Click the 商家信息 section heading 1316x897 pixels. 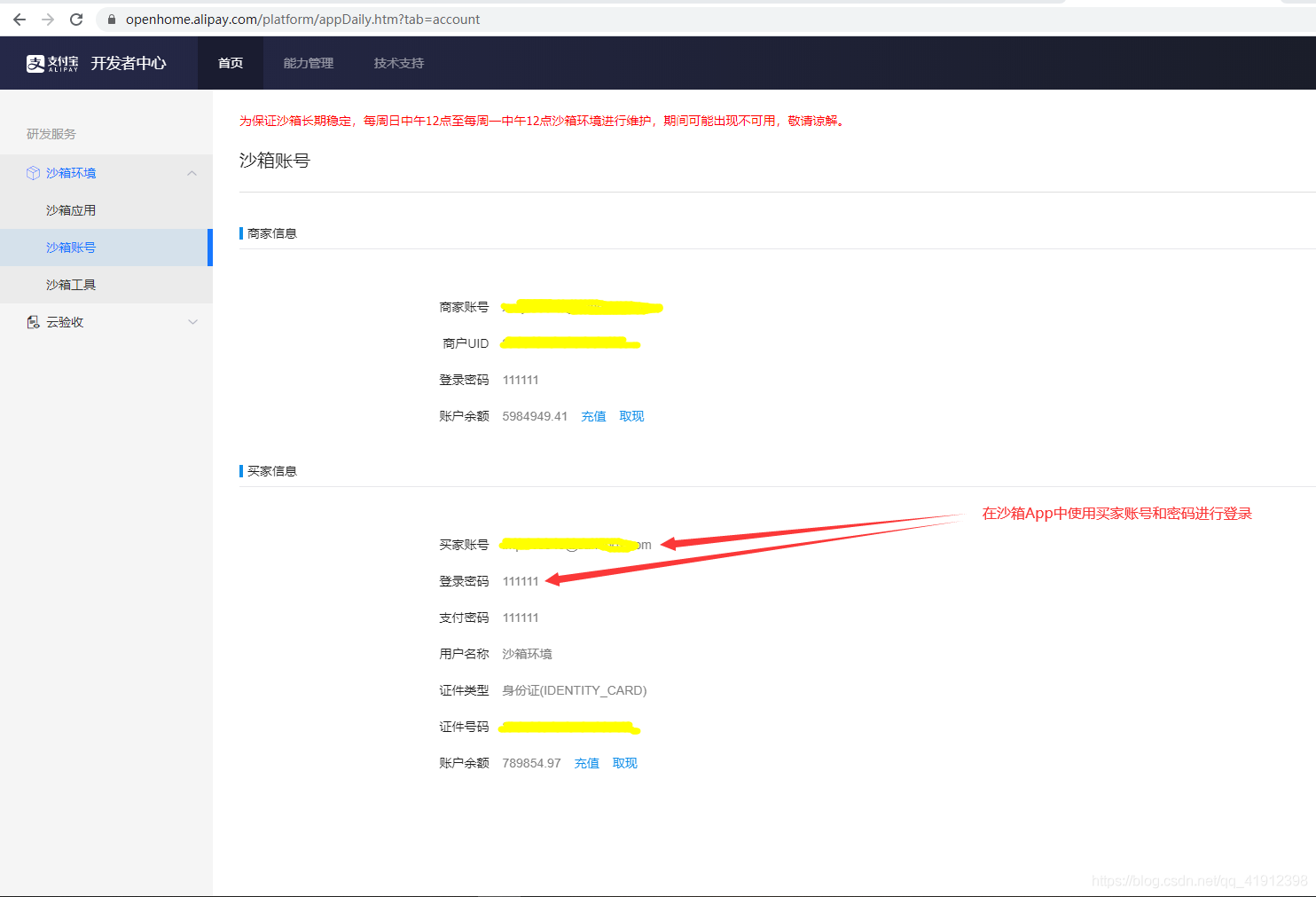pyautogui.click(x=272, y=233)
